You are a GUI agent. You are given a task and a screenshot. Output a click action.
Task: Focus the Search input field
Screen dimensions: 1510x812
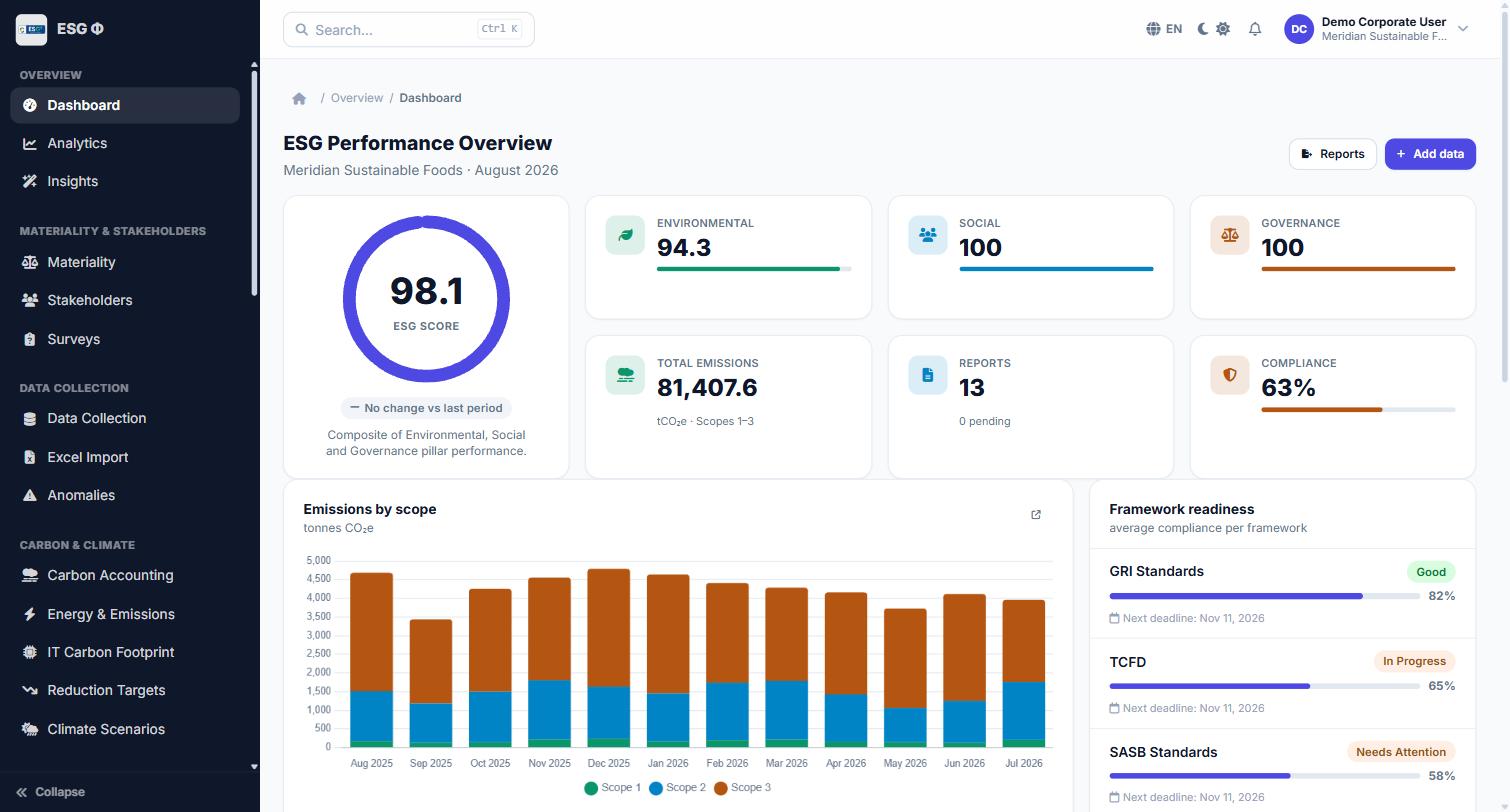coord(409,29)
